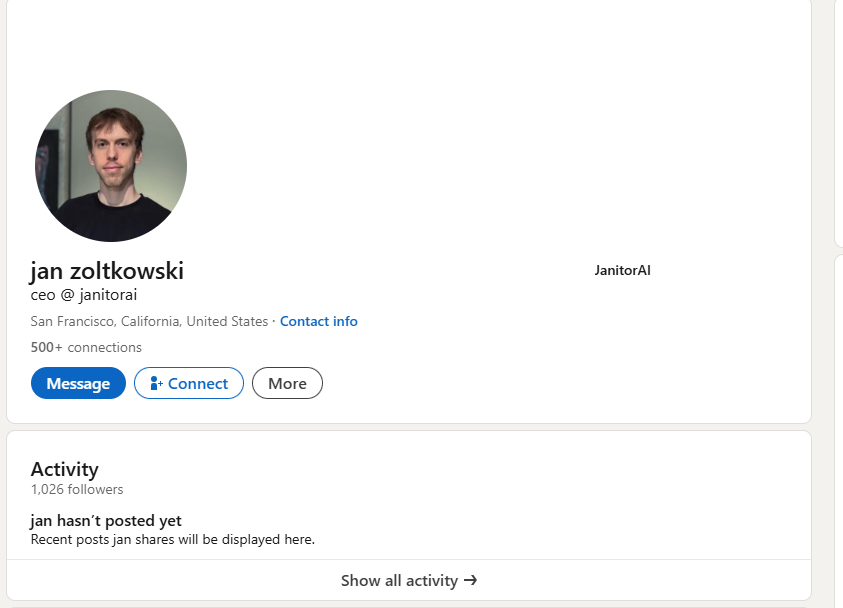Click the "jan hasn't posted yet" message
The height and width of the screenshot is (608, 843).
tap(106, 520)
